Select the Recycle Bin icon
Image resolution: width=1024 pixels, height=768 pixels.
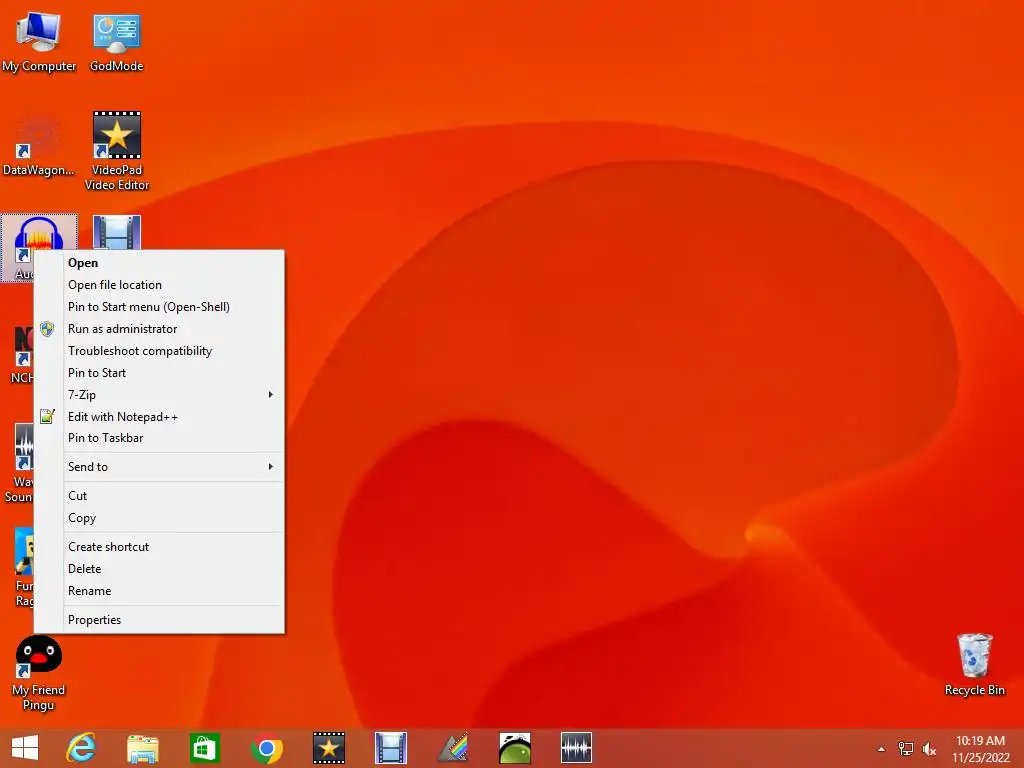(x=974, y=664)
